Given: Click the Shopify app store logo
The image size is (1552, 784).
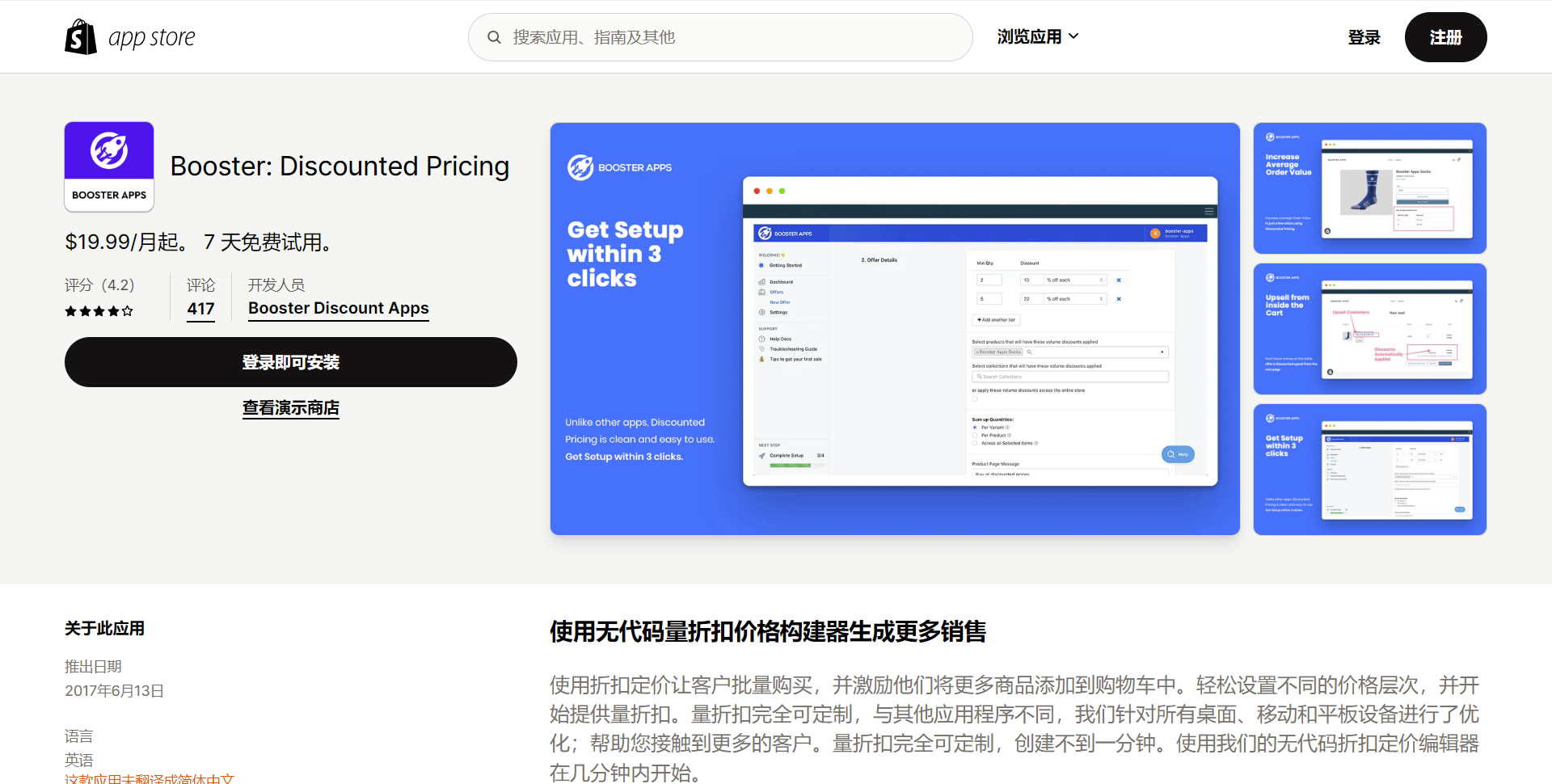Looking at the screenshot, I should point(130,37).
